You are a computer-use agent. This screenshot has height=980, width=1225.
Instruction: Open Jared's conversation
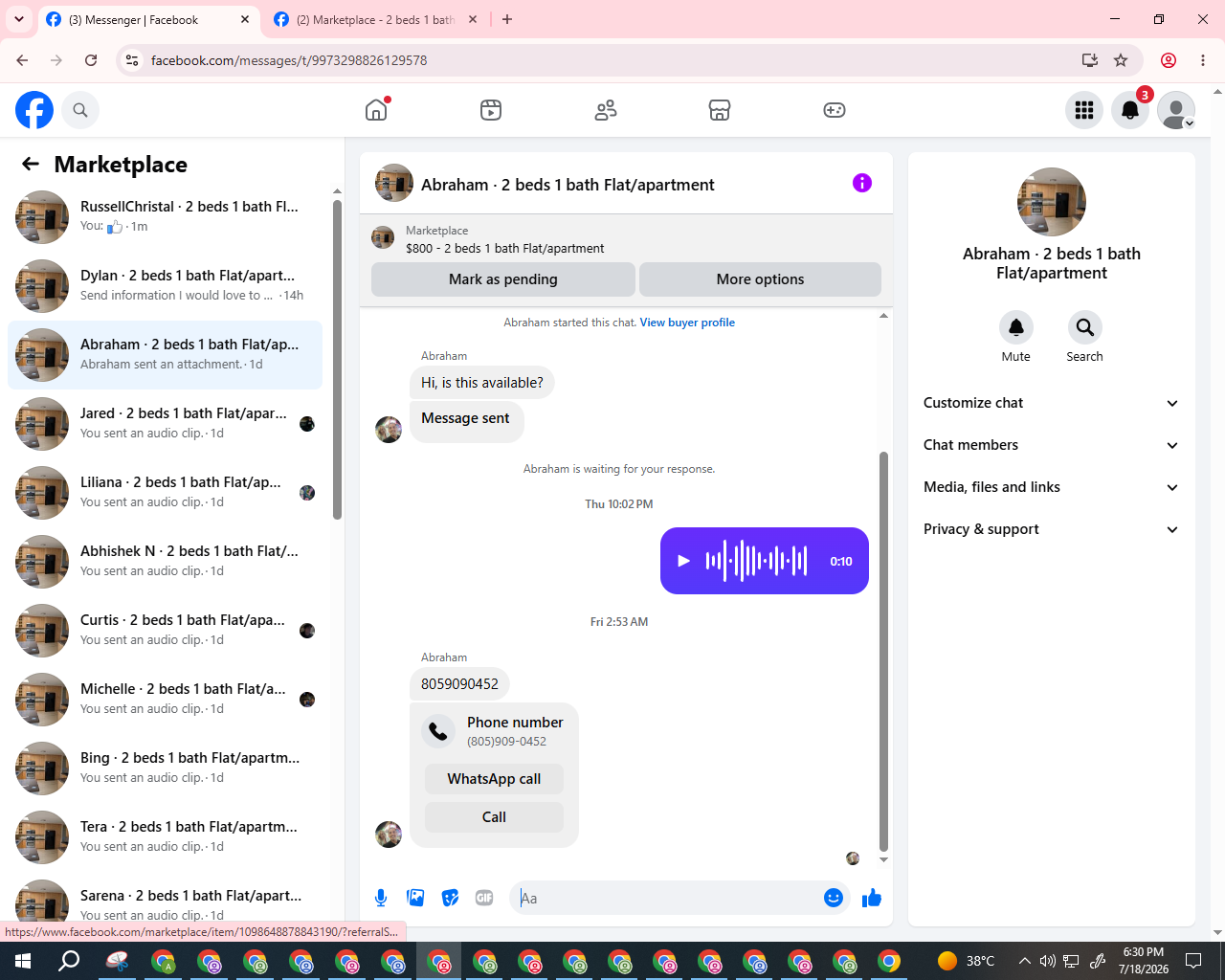pos(165,424)
